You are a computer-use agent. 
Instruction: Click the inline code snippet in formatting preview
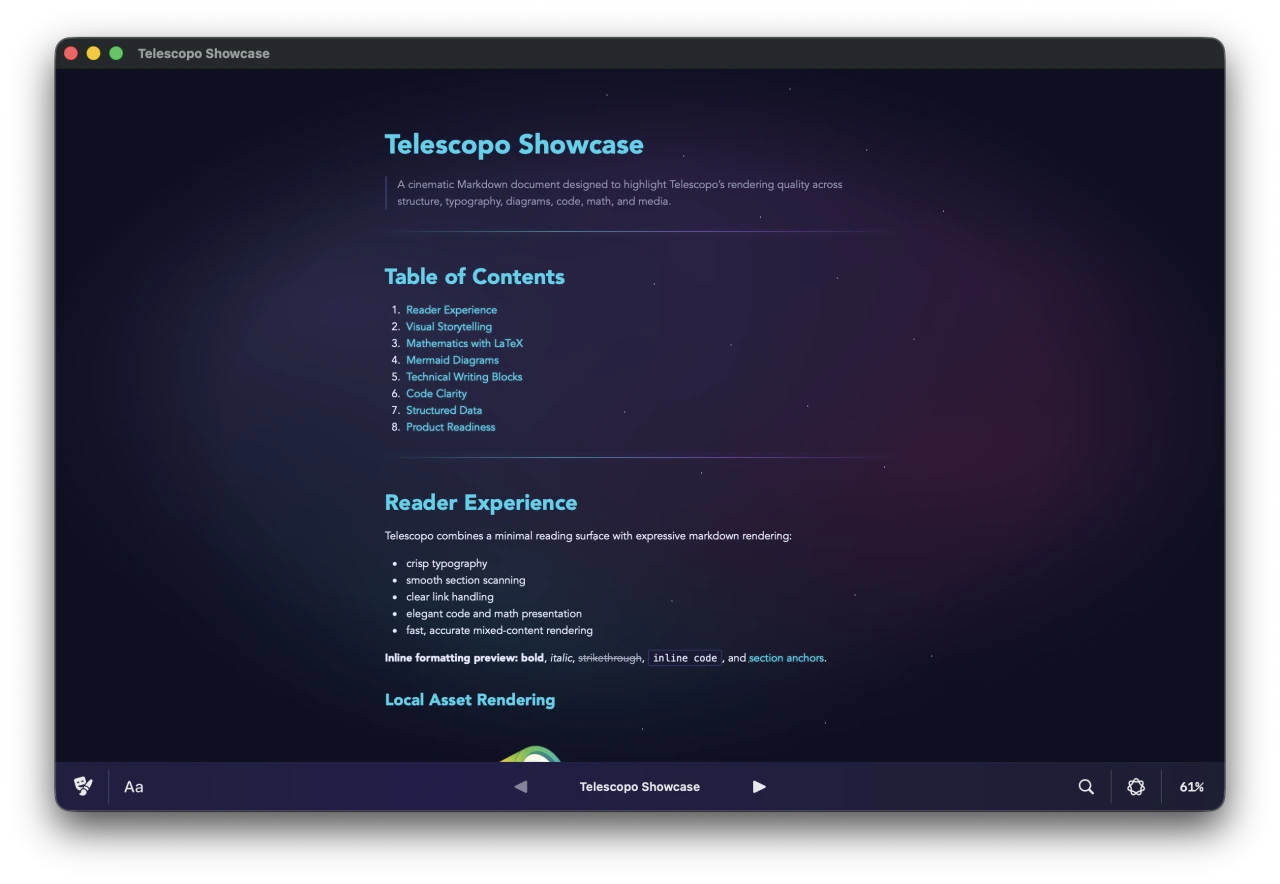click(x=684, y=657)
